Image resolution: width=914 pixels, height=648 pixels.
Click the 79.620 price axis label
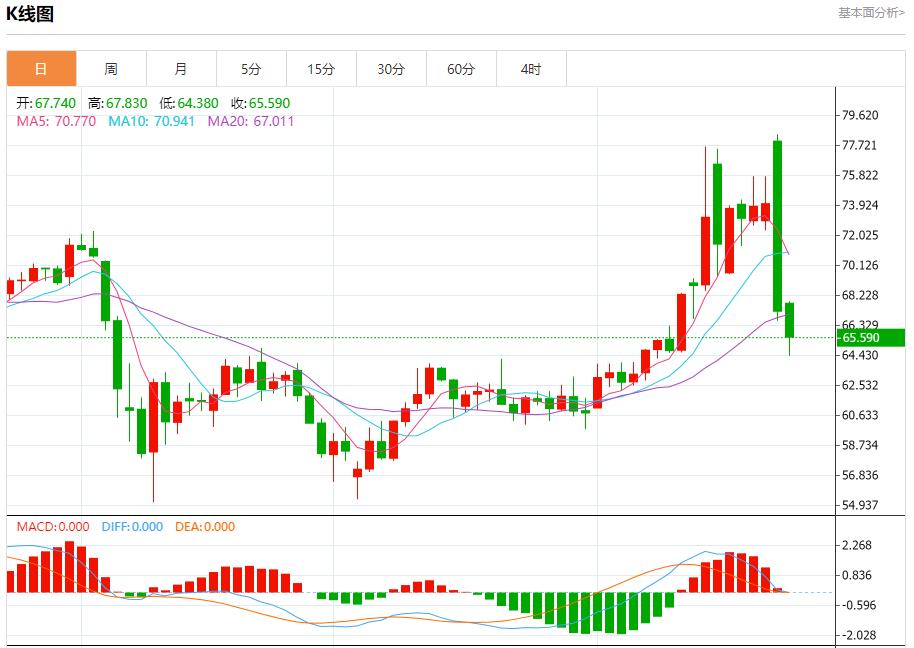[860, 115]
